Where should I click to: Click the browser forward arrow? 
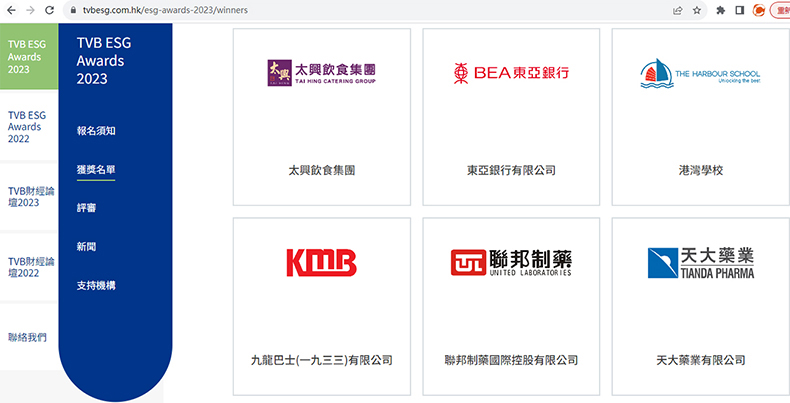(30, 10)
